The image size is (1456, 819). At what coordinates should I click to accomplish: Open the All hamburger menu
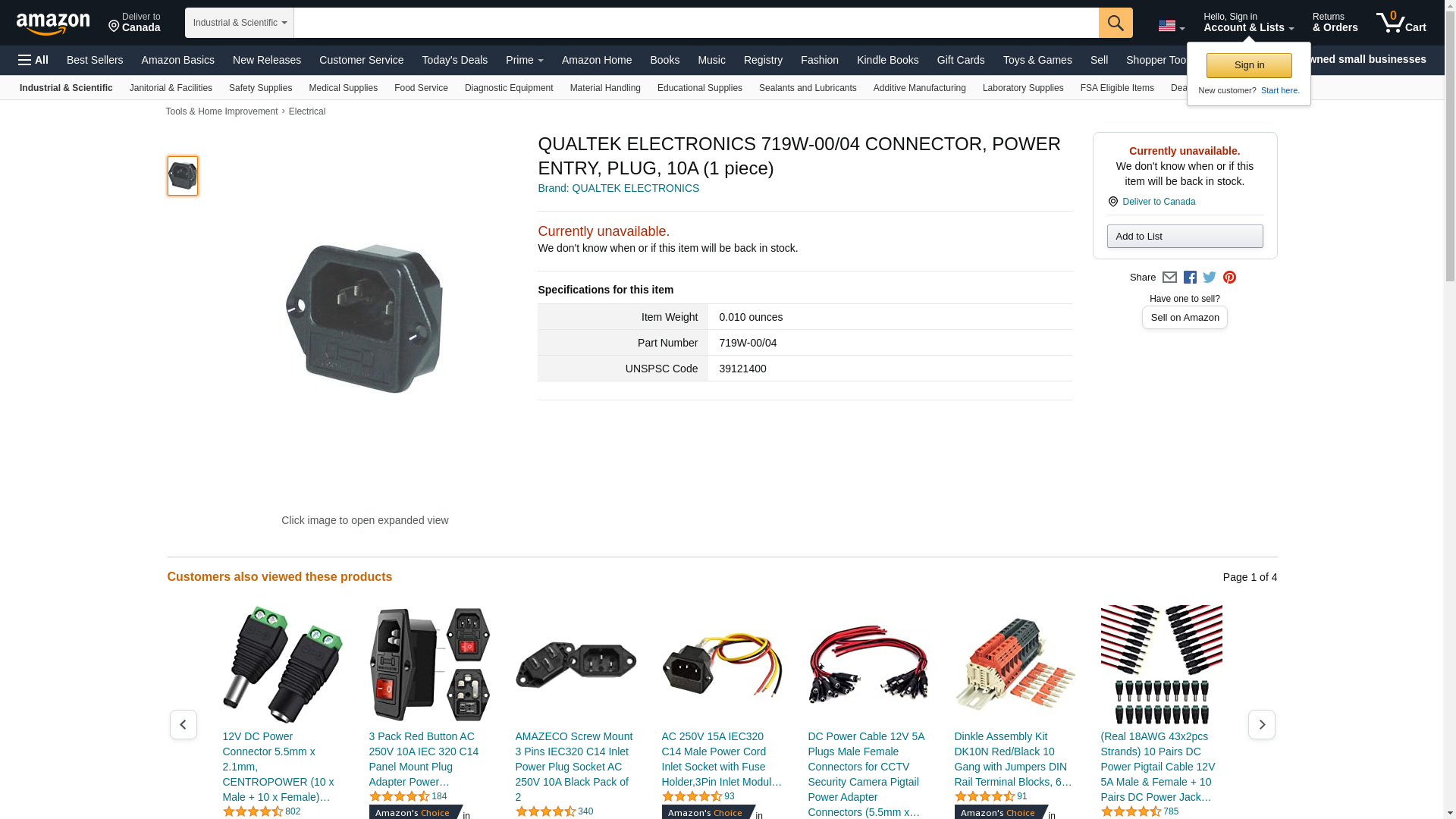(x=33, y=60)
